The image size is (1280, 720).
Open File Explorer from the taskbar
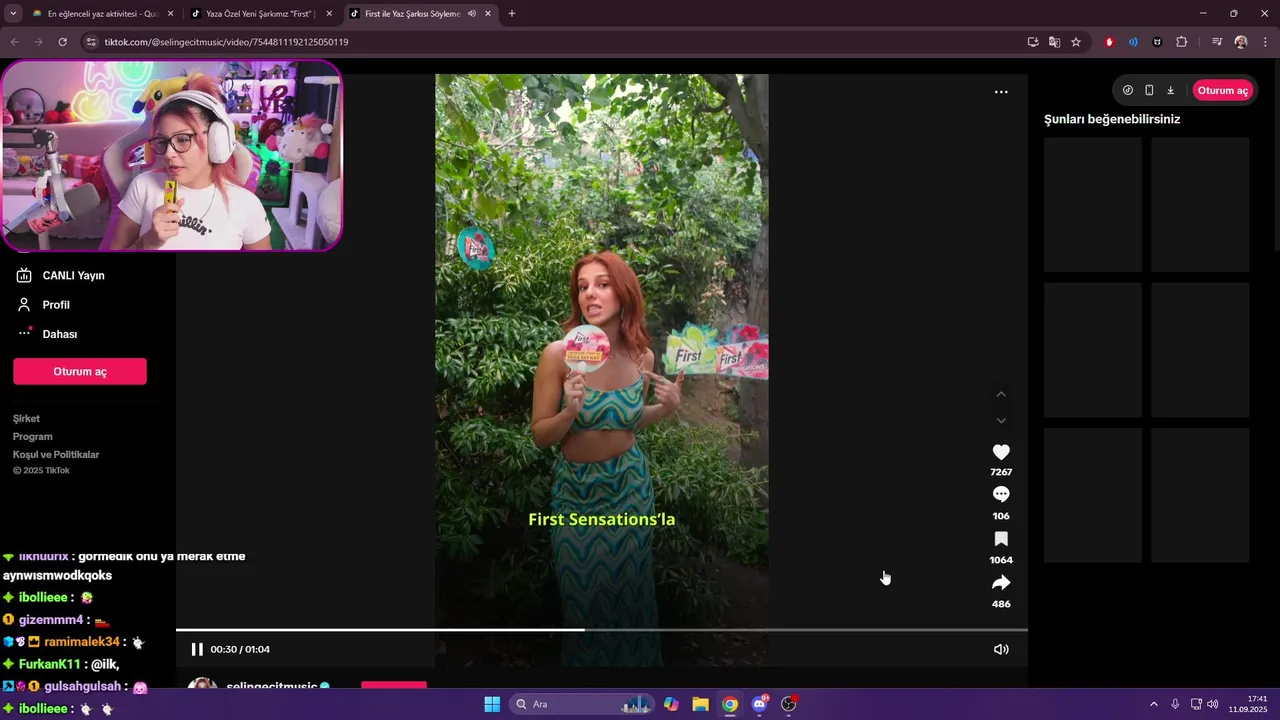[700, 704]
